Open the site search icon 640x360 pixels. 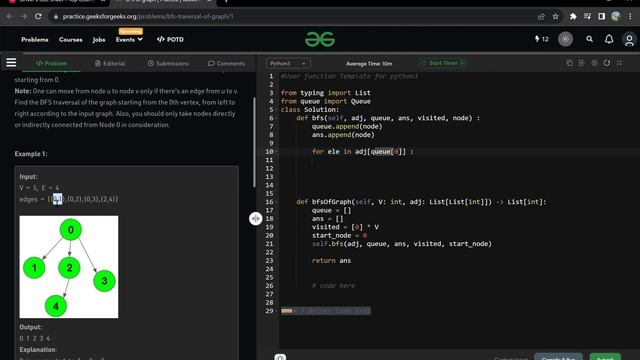[589, 39]
